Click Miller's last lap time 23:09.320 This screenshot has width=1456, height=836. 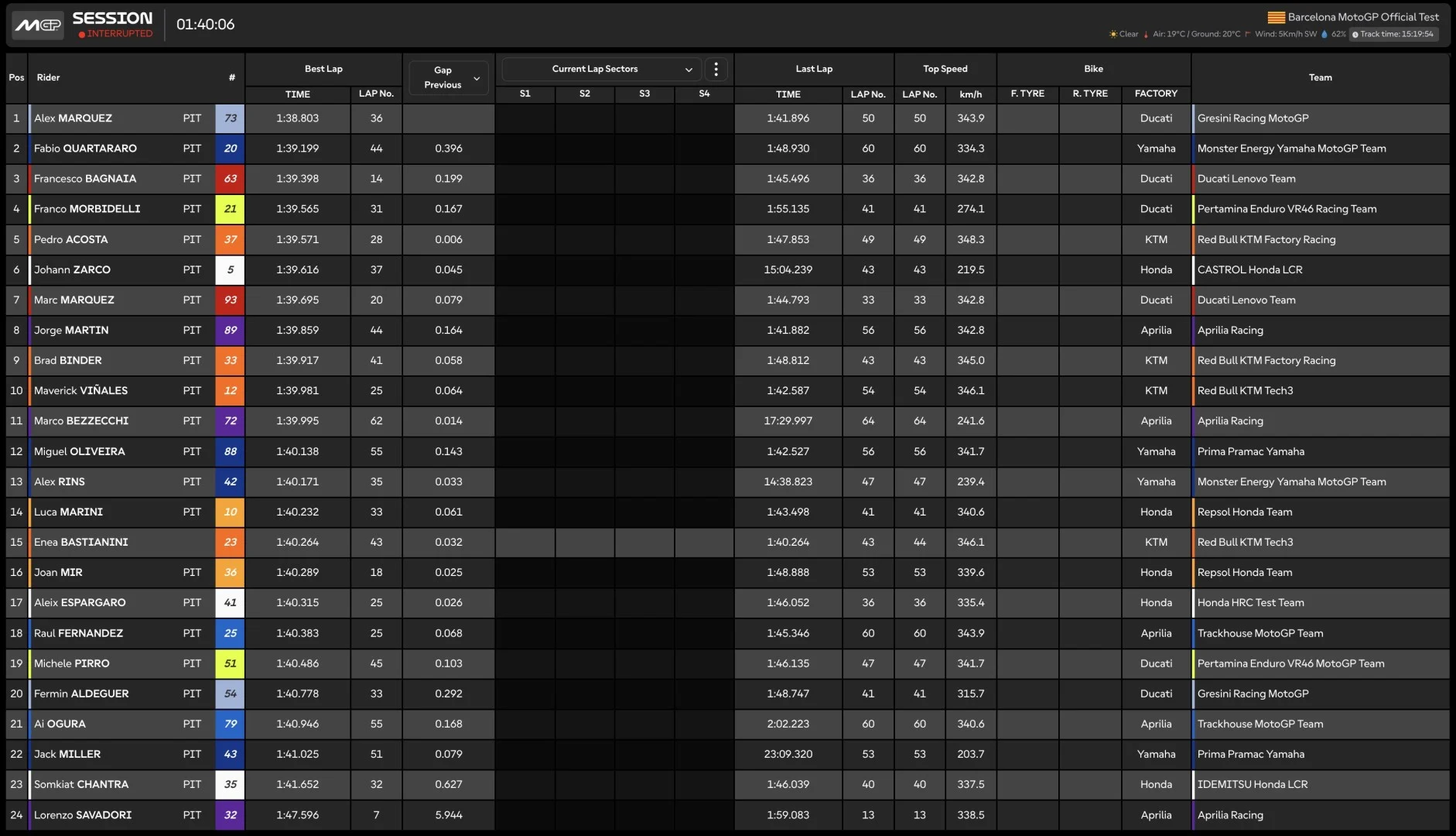[x=788, y=754]
